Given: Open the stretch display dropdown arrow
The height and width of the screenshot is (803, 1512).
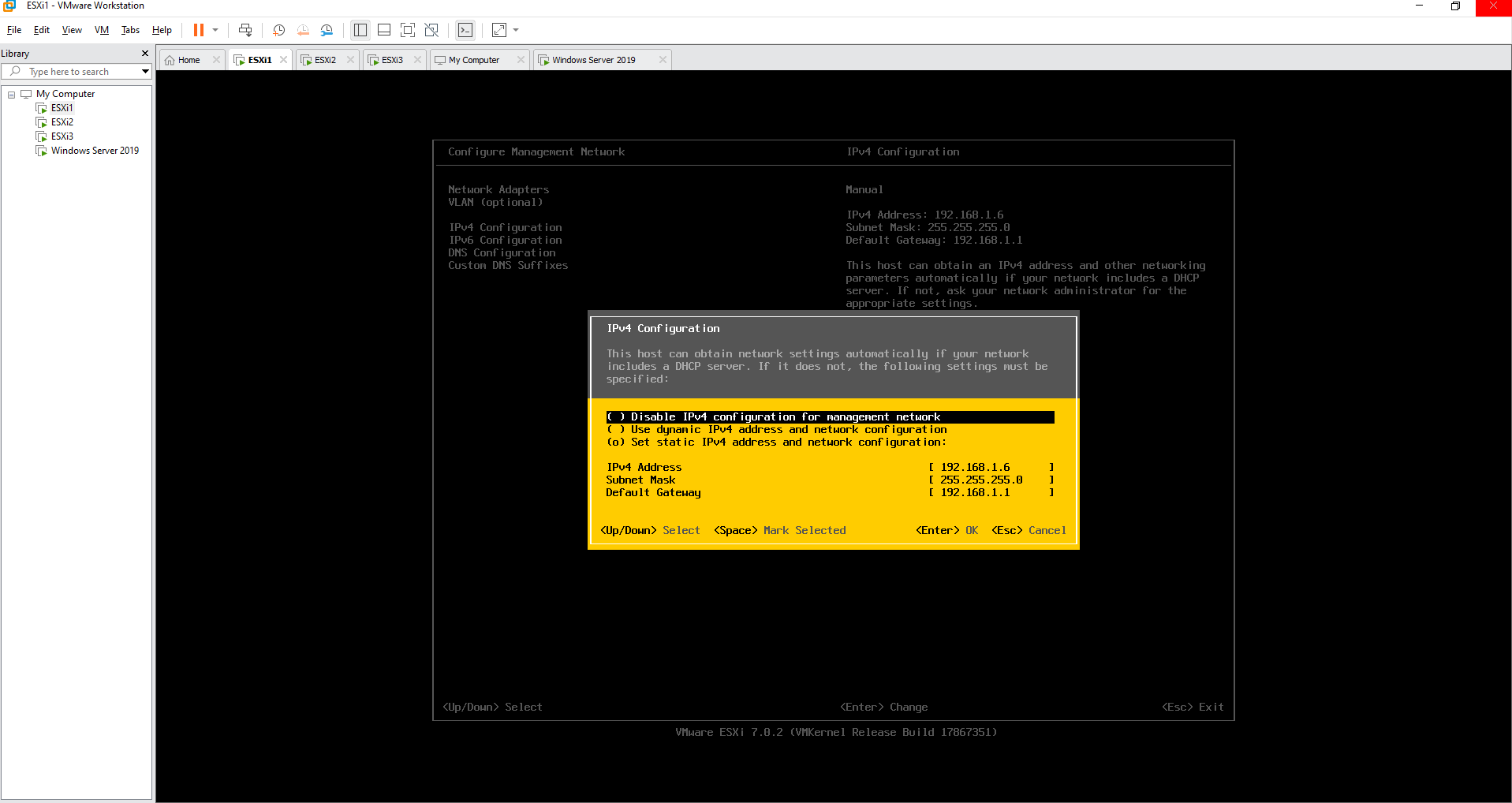Looking at the screenshot, I should [516, 30].
